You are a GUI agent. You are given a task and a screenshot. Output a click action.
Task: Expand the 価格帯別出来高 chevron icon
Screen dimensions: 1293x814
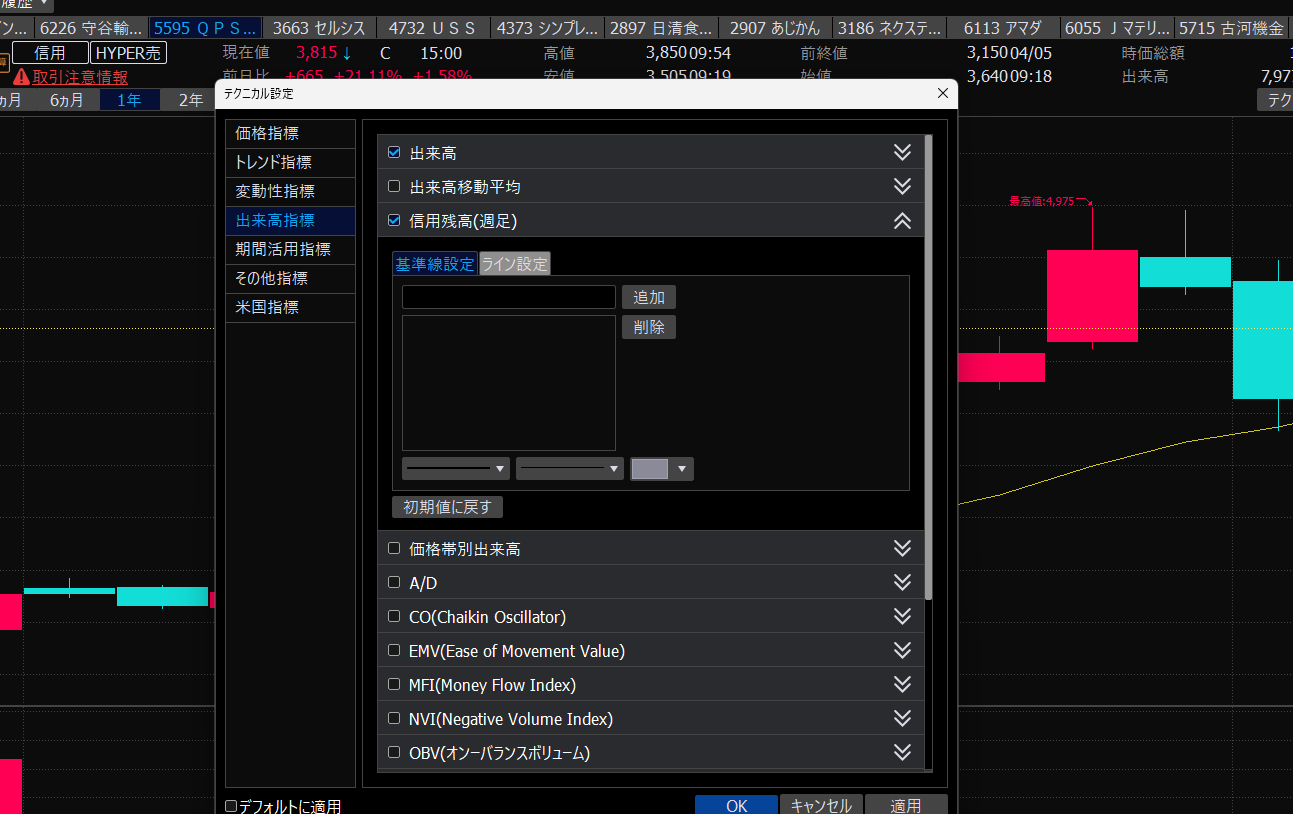(902, 548)
